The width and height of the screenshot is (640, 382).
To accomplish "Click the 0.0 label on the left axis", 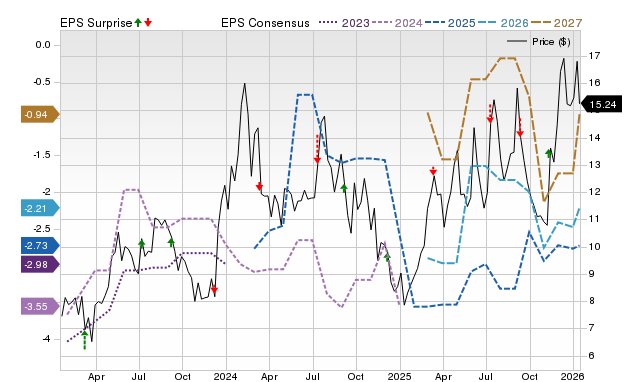I will [43, 45].
